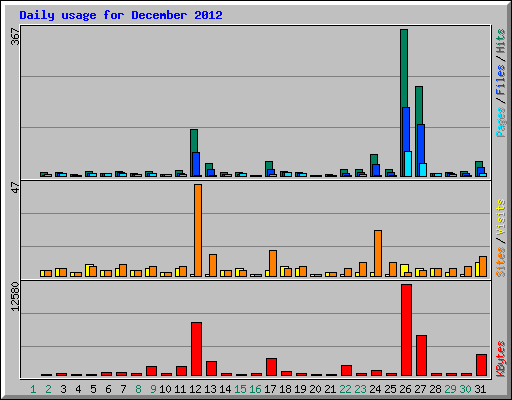Click day 2 on the date axis
Viewport: 512px width, 400px height.
pos(48,389)
